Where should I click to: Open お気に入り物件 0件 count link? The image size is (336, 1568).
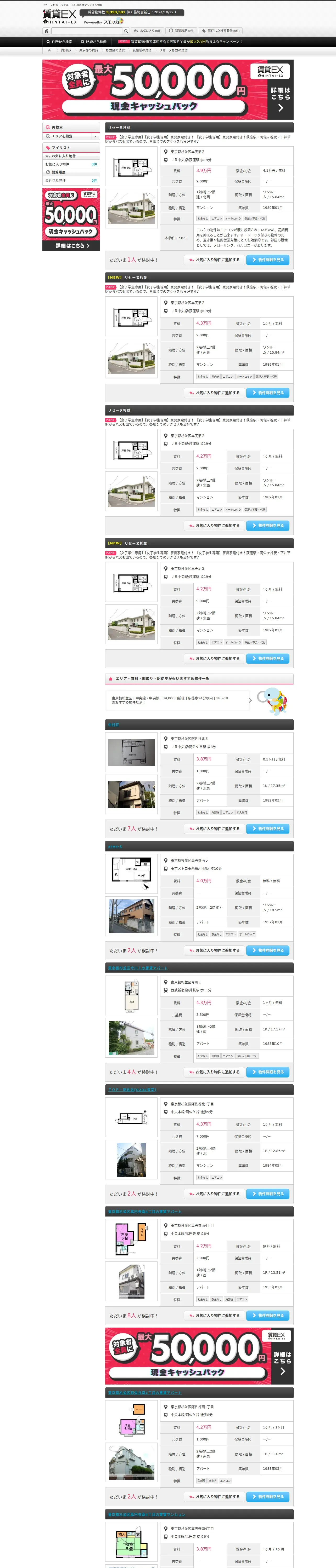click(x=94, y=164)
